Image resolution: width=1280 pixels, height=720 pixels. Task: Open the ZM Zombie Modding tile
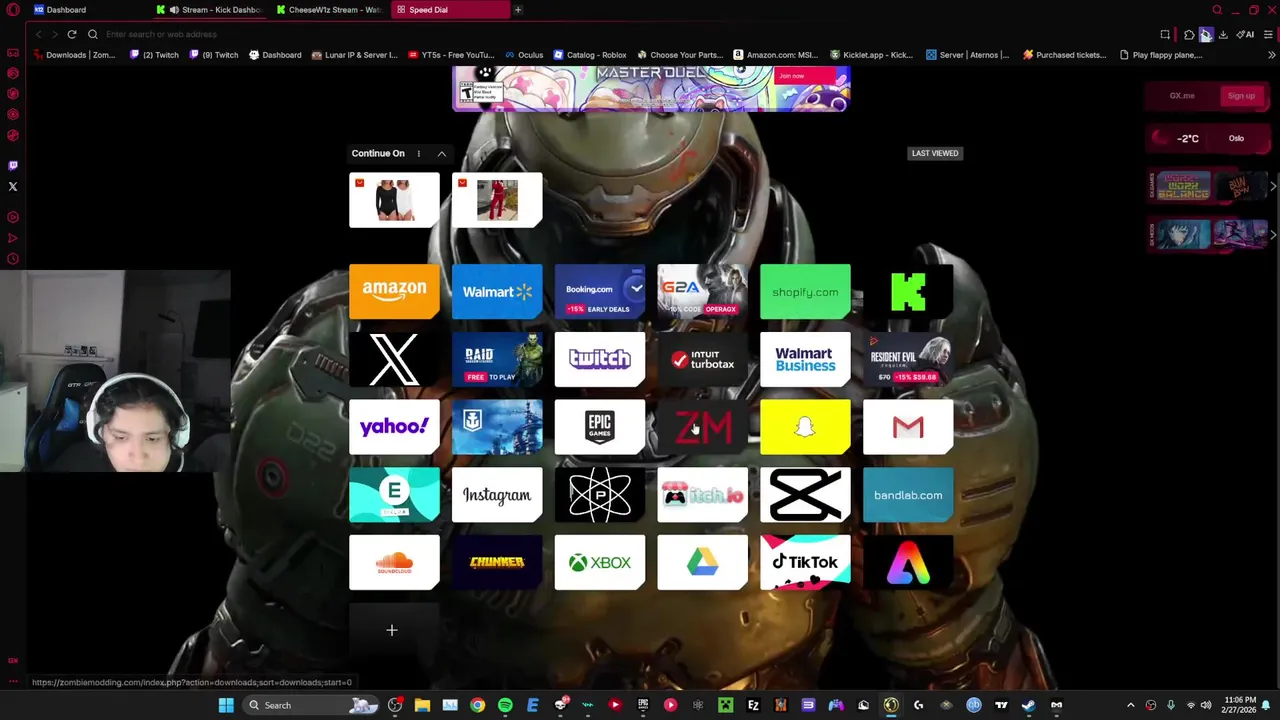(x=702, y=427)
